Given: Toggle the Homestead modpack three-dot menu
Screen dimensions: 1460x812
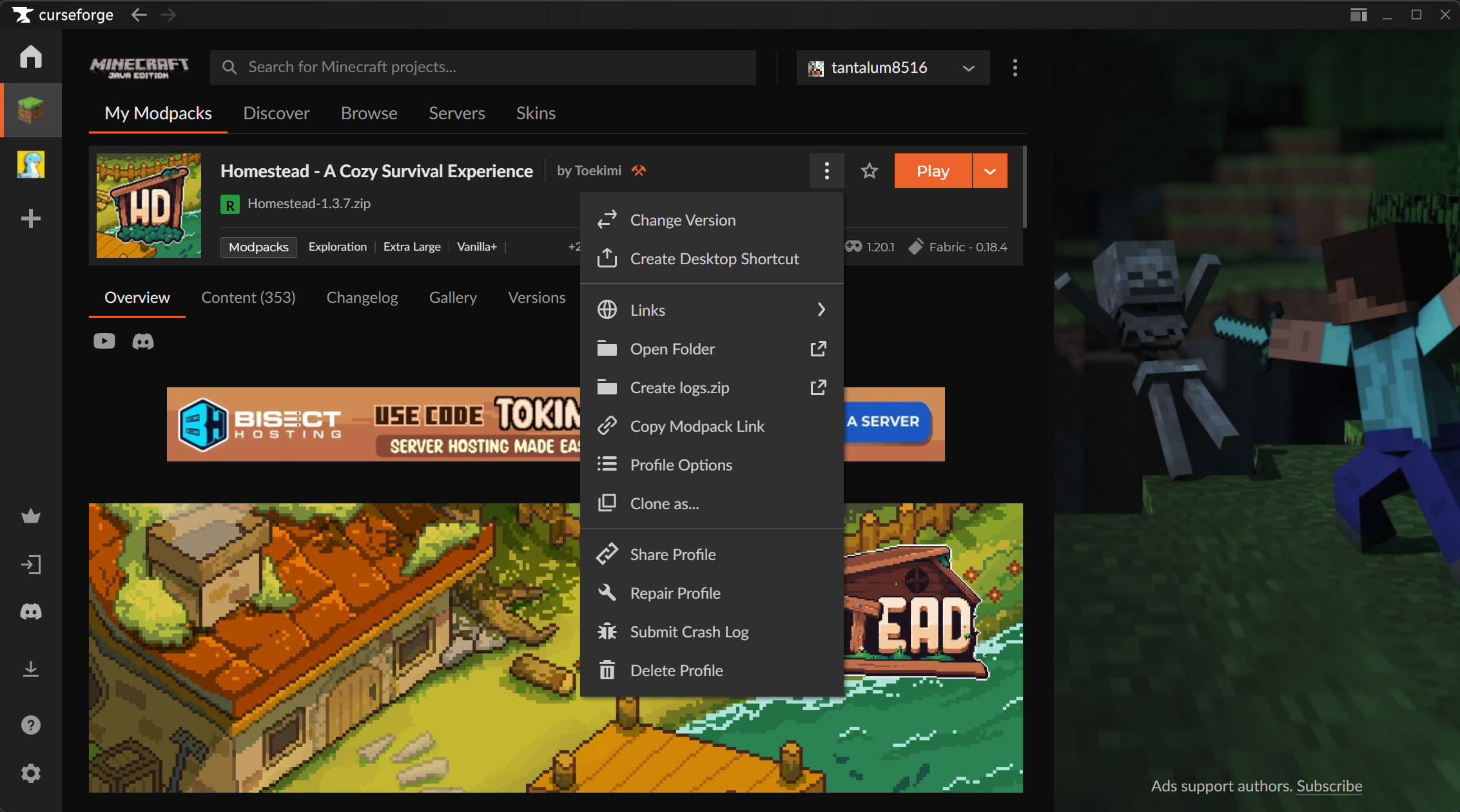Looking at the screenshot, I should click(827, 171).
